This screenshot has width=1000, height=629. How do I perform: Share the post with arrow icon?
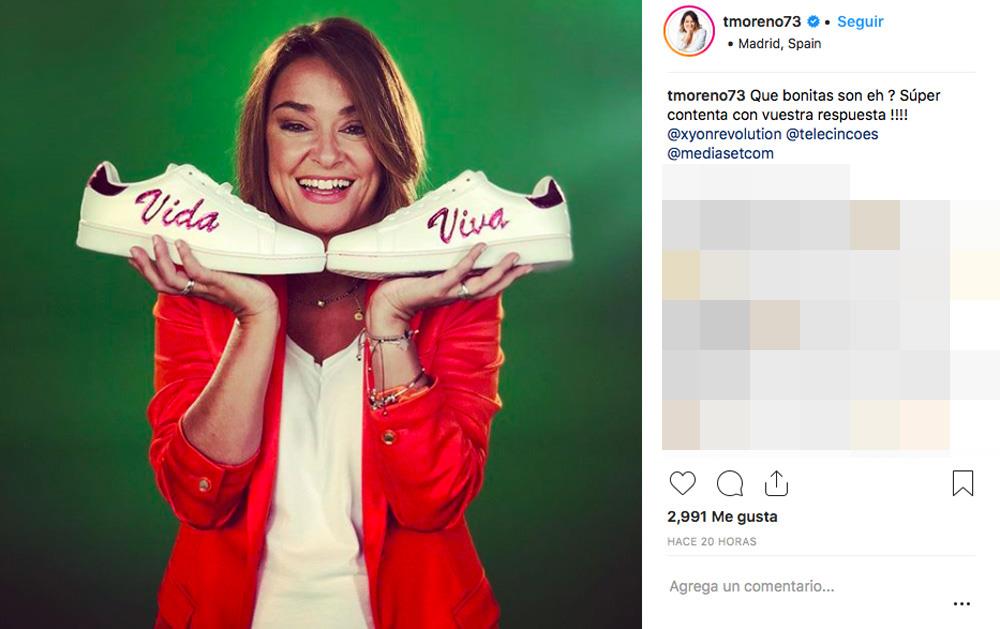[x=776, y=484]
